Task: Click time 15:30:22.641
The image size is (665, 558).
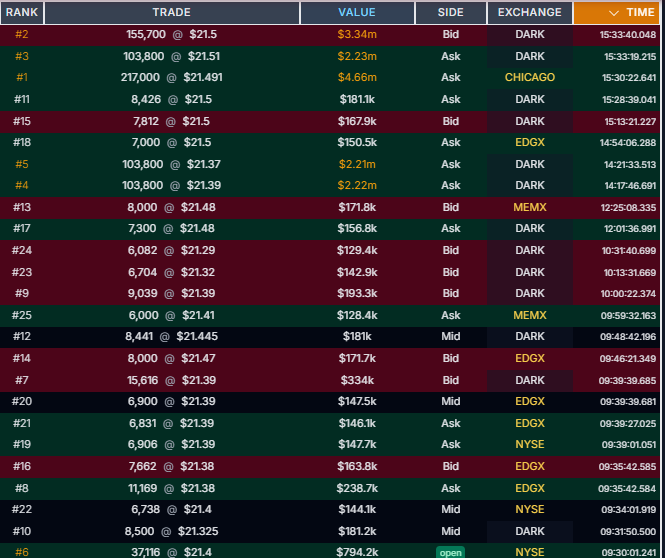Action: click(629, 78)
